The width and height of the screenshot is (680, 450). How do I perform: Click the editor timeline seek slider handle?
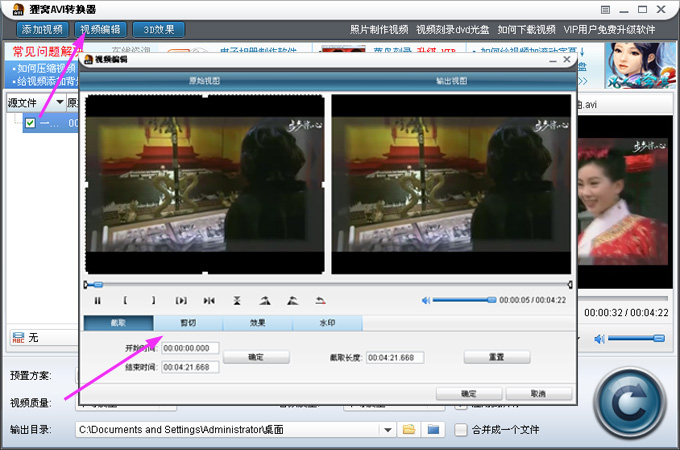[x=98, y=285]
